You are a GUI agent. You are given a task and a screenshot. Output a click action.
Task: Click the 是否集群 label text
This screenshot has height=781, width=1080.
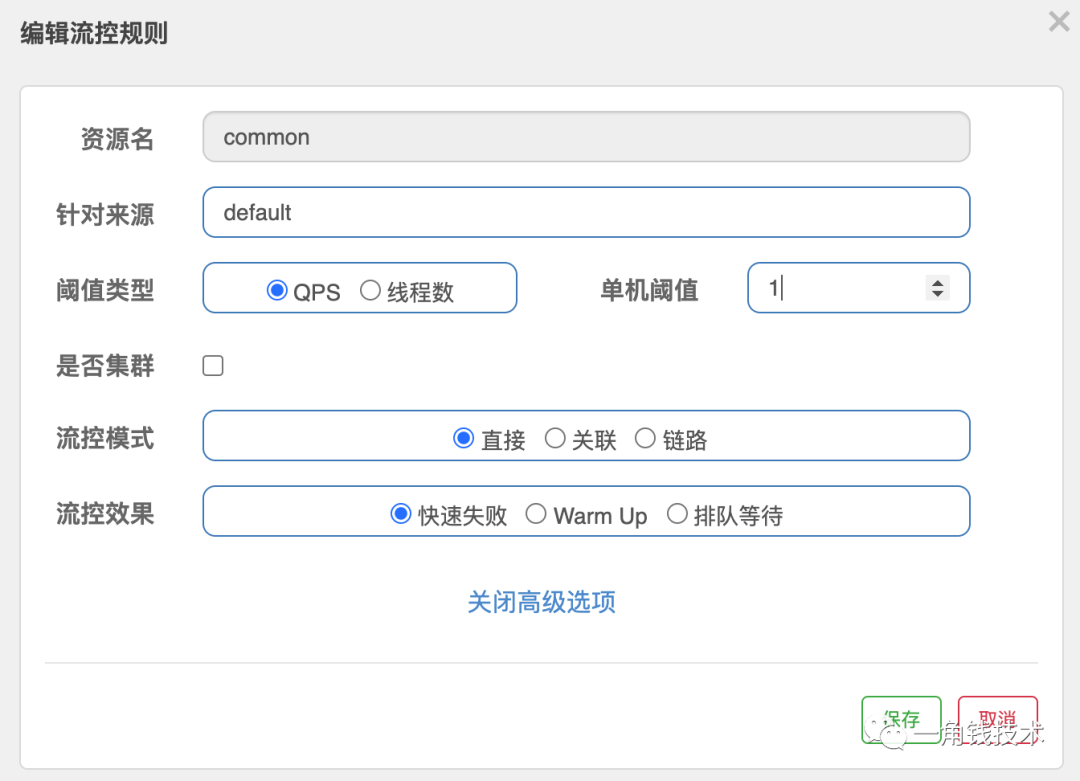tap(105, 366)
